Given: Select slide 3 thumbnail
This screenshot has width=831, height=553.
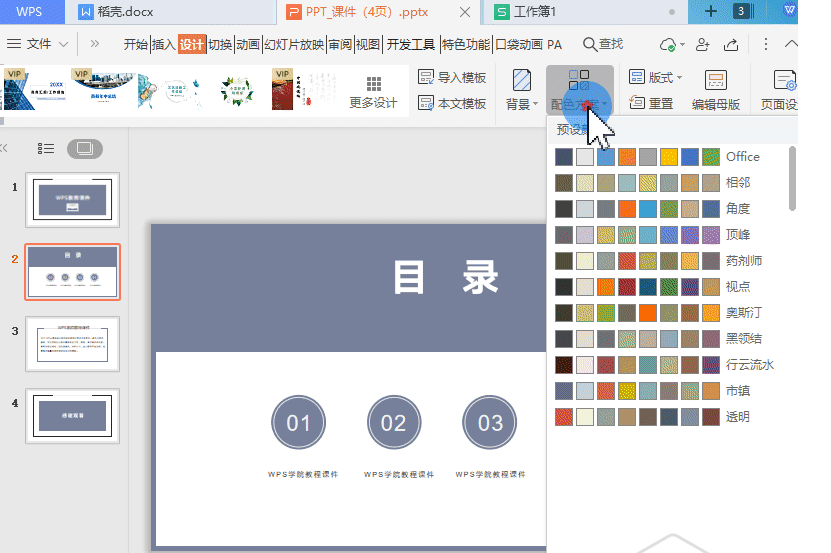Looking at the screenshot, I should (x=73, y=344).
